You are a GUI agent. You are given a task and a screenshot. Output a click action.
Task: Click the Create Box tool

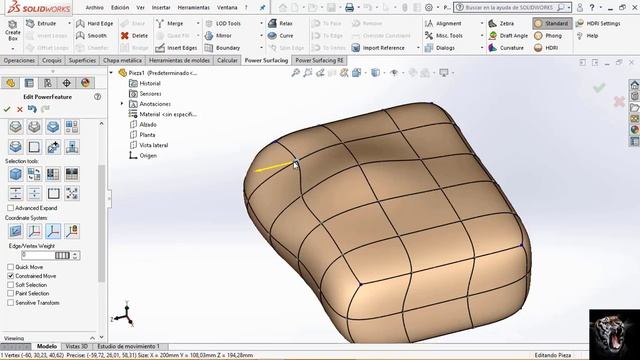click(x=13, y=30)
